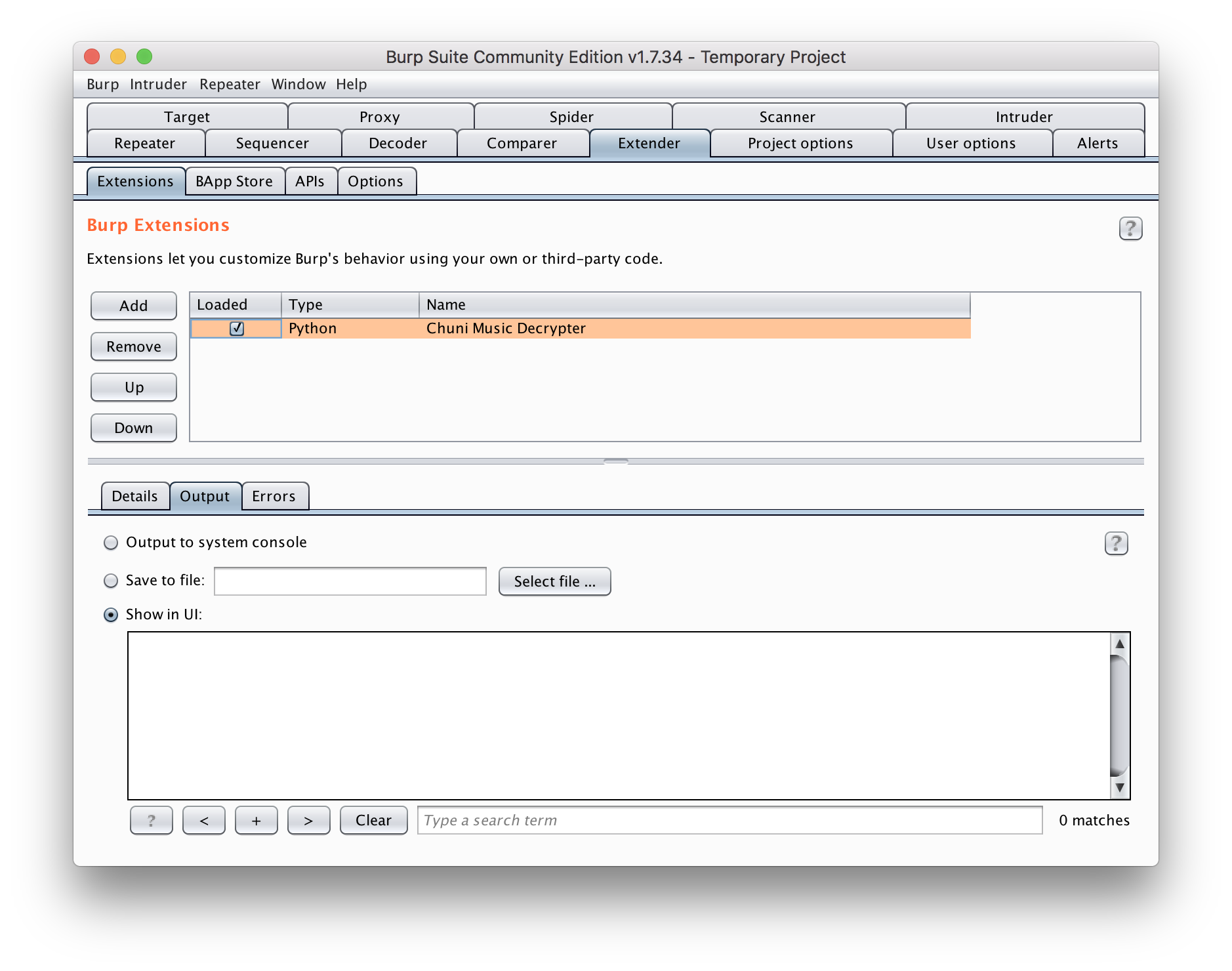Screen dimensions: 1232x971
Task: Switch to the Scanner tab
Action: 787,116
